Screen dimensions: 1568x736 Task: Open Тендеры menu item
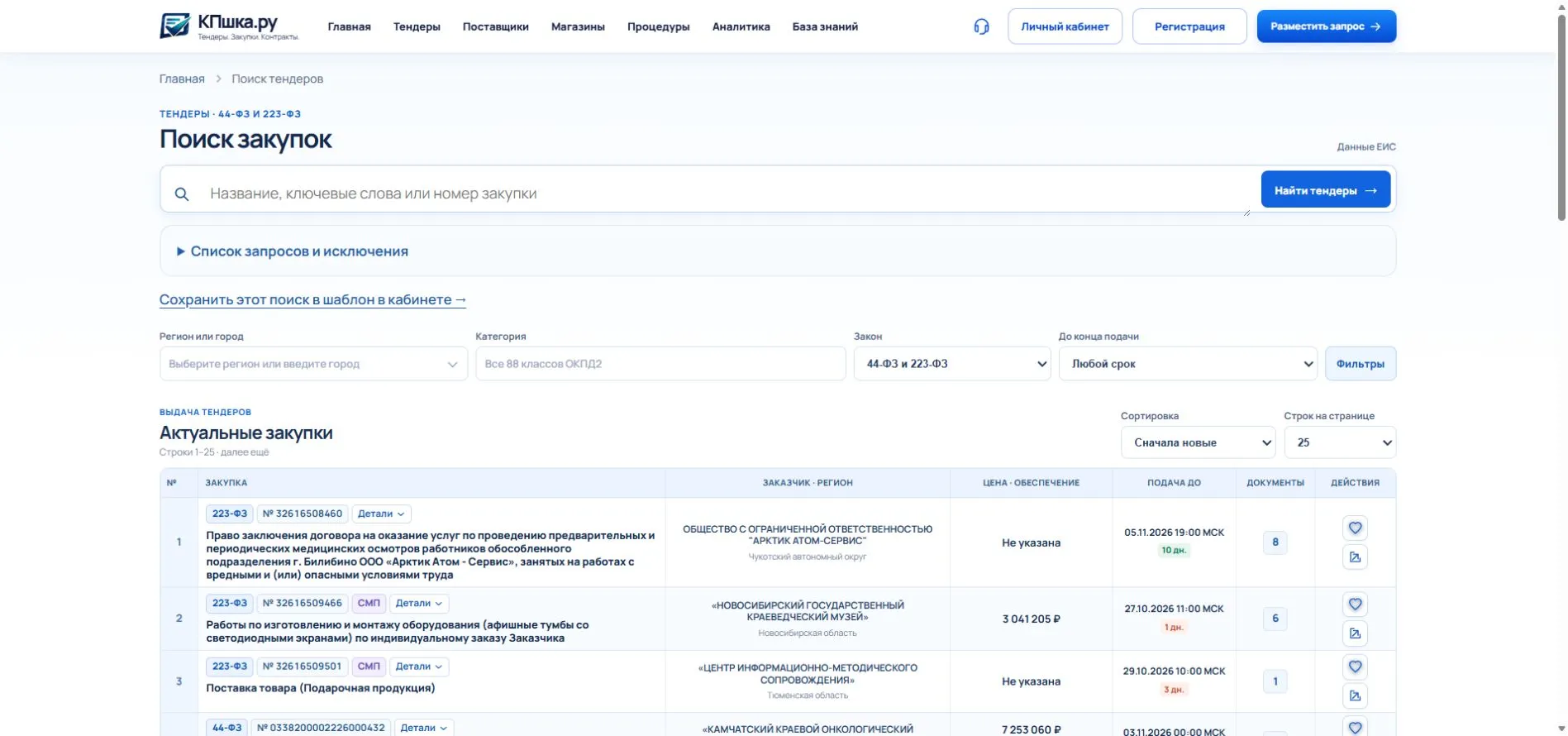coord(417,26)
